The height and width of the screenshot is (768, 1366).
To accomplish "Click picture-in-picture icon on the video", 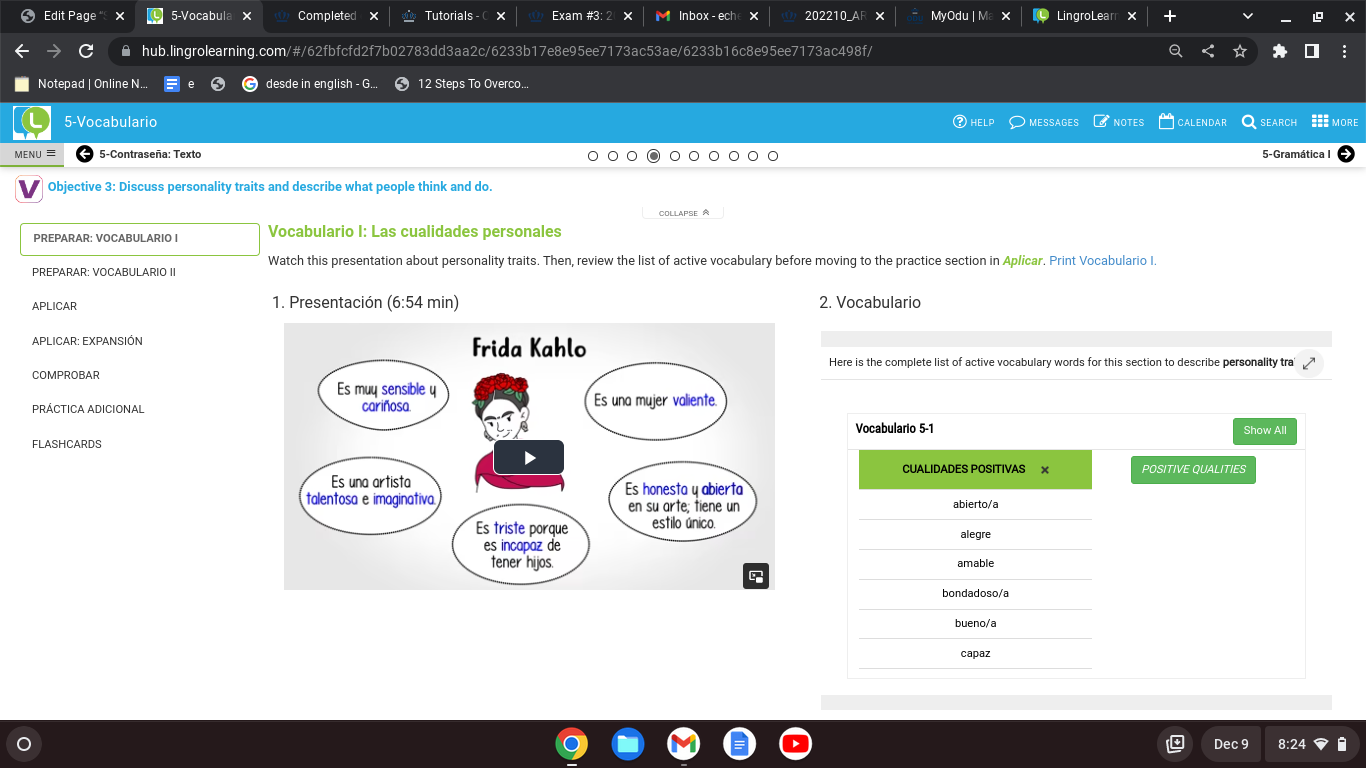I will 756,576.
